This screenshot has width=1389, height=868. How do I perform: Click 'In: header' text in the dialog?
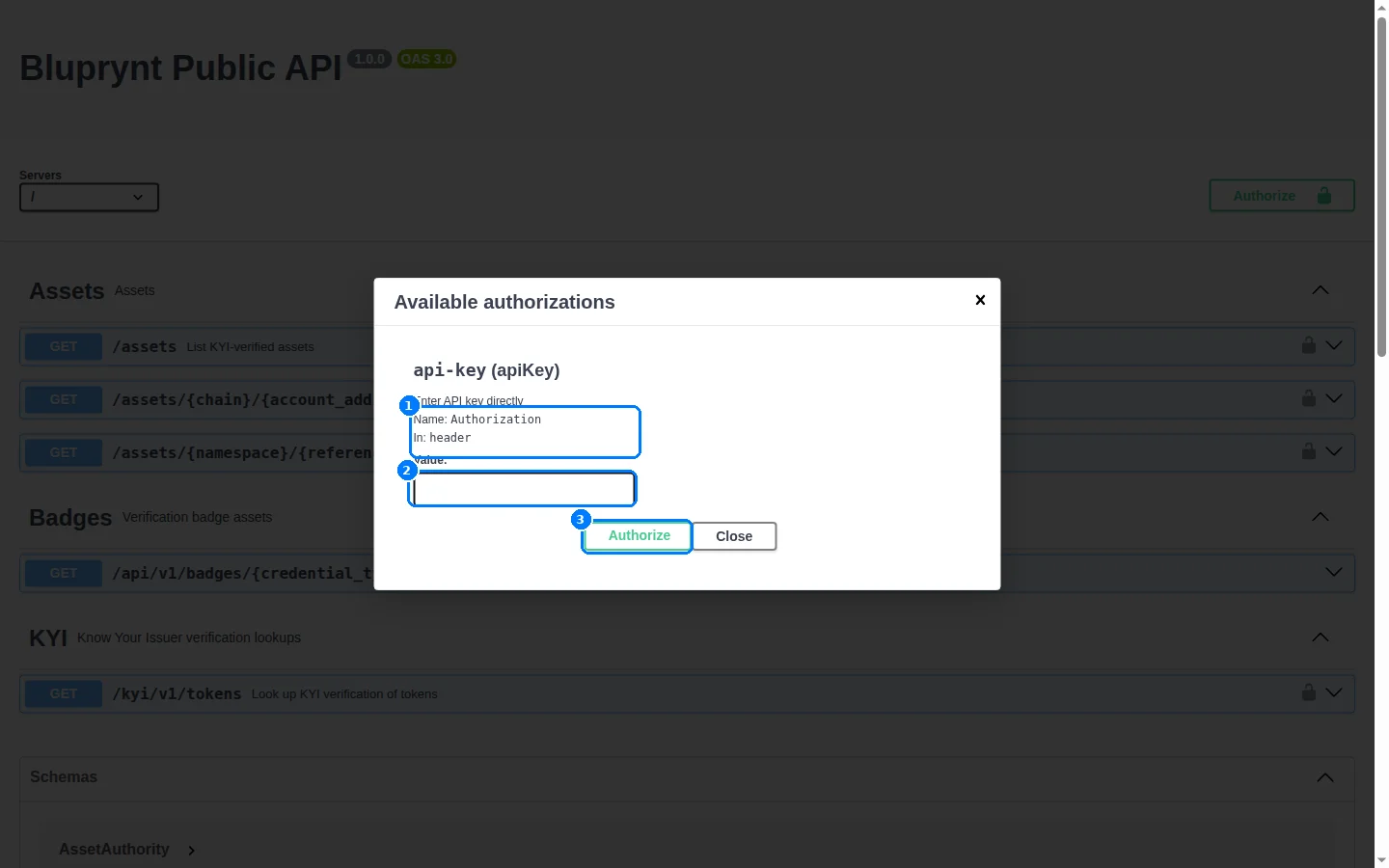click(x=442, y=438)
